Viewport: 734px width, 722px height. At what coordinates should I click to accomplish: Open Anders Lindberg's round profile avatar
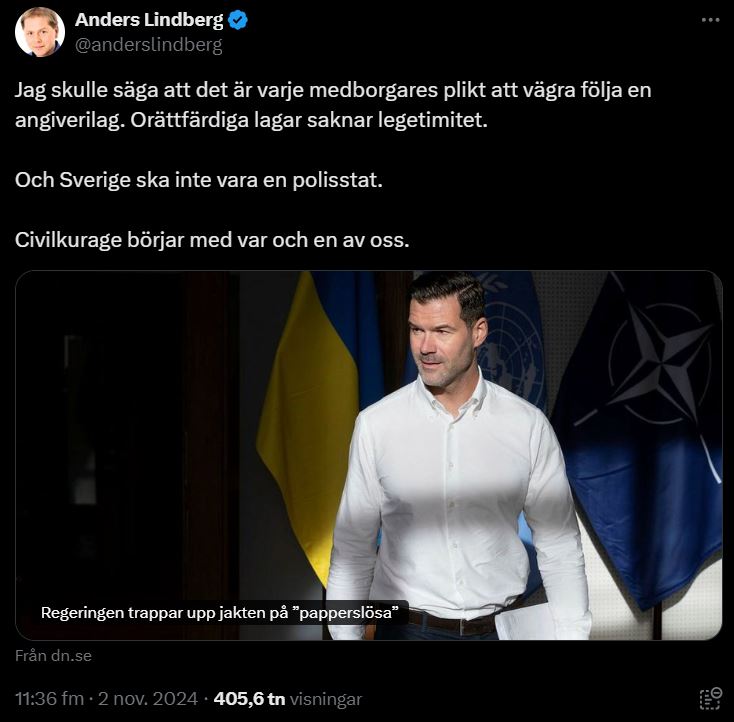(x=40, y=32)
